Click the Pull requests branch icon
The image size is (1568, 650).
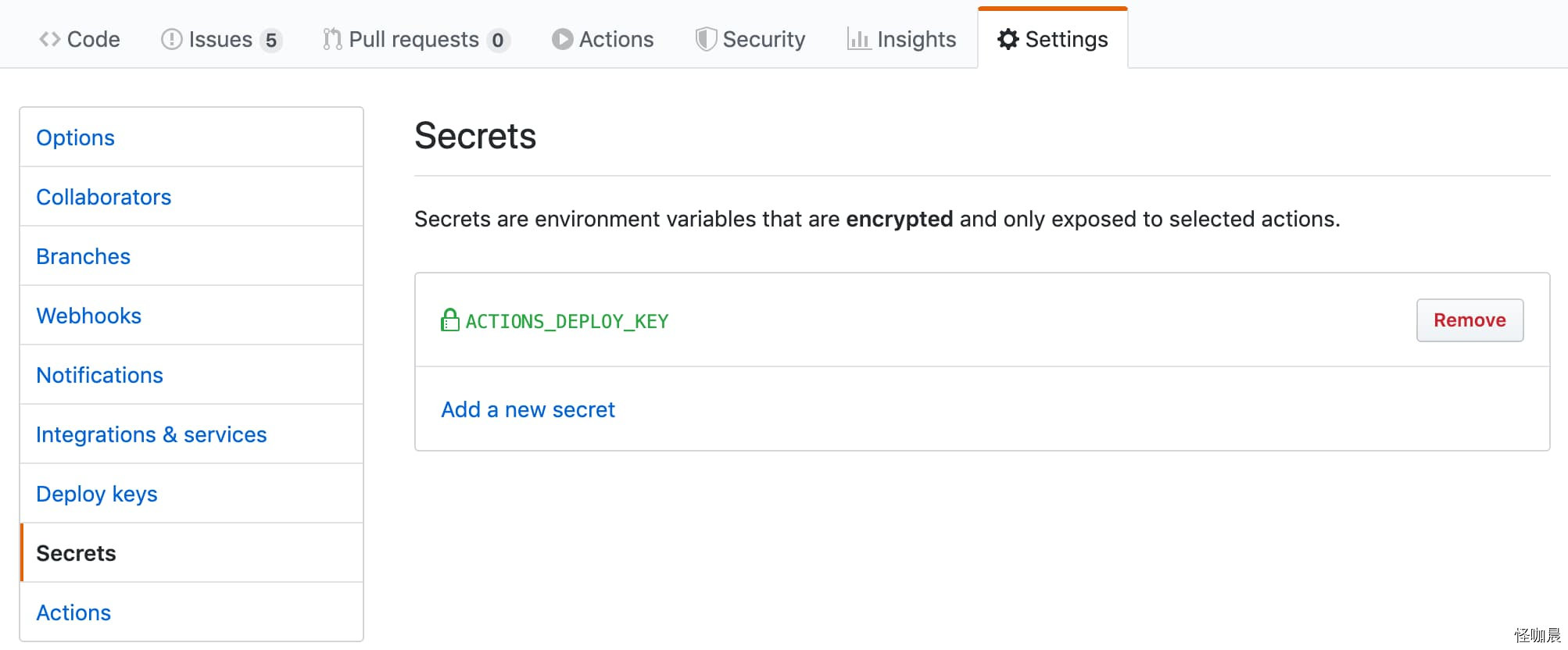tap(332, 39)
